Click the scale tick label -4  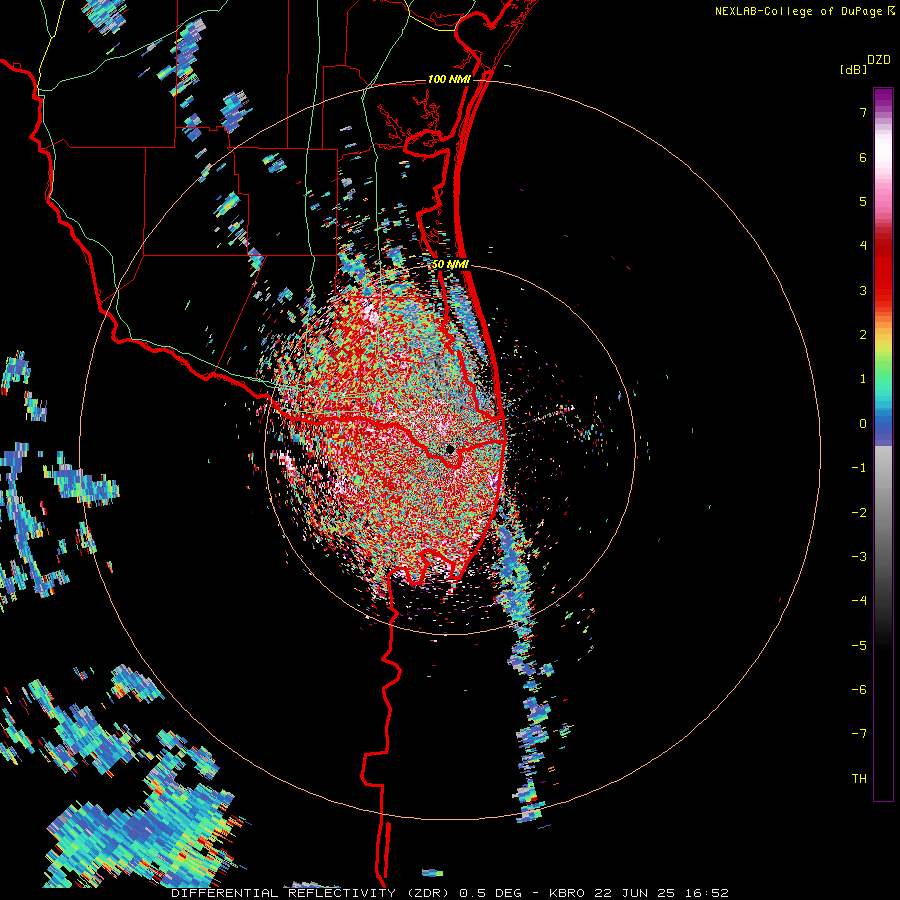click(x=859, y=601)
